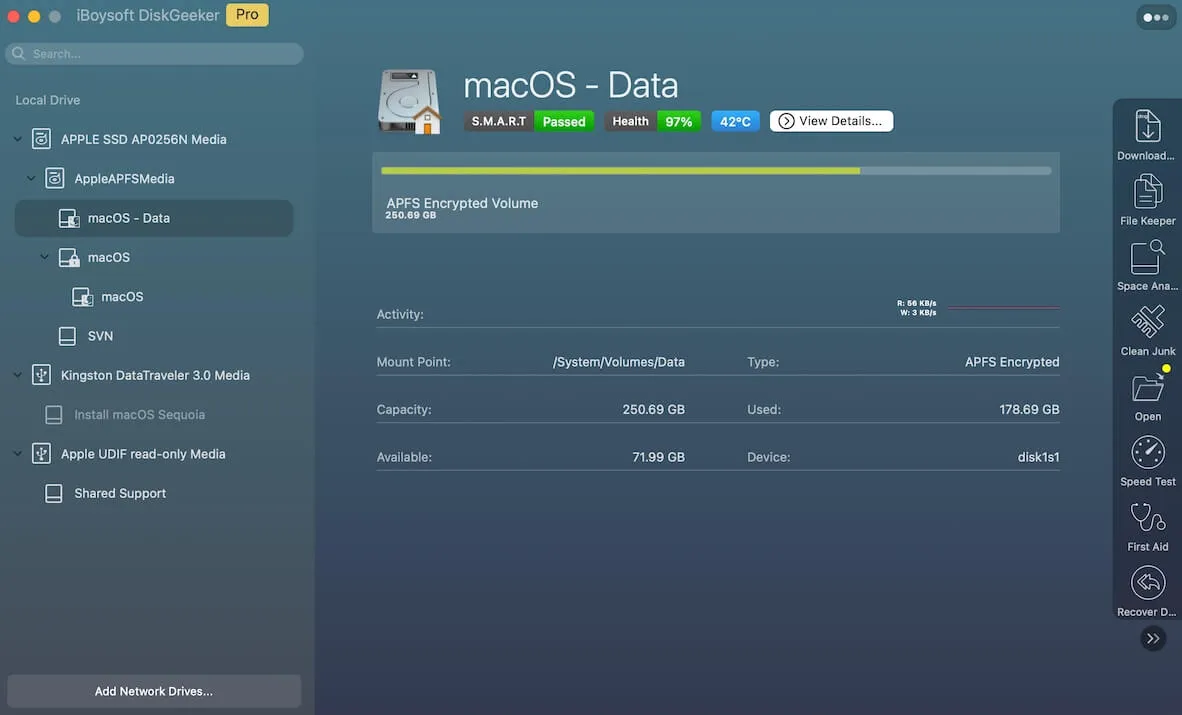Run the Clean Junk tool
The image size is (1182, 715).
[1147, 330]
